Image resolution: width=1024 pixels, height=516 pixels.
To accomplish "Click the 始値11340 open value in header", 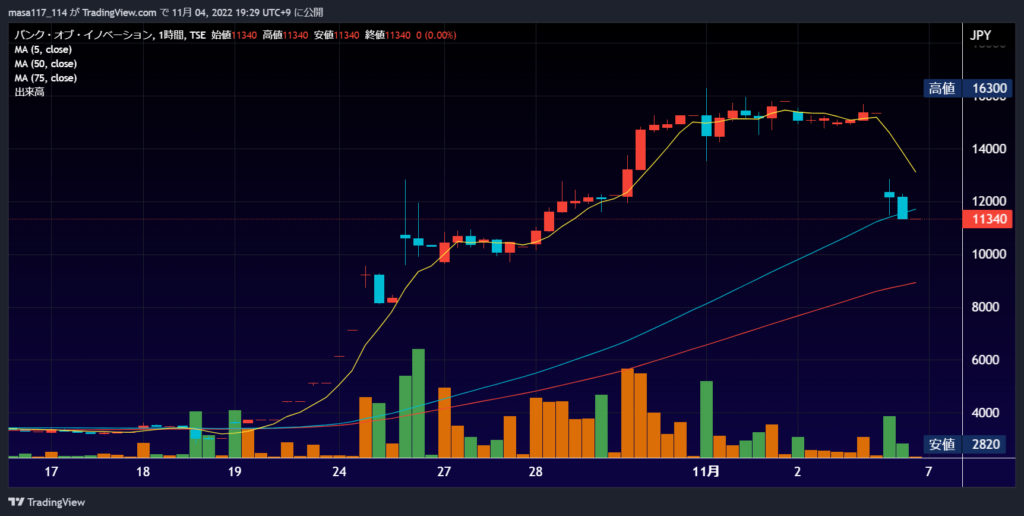I will (234, 35).
